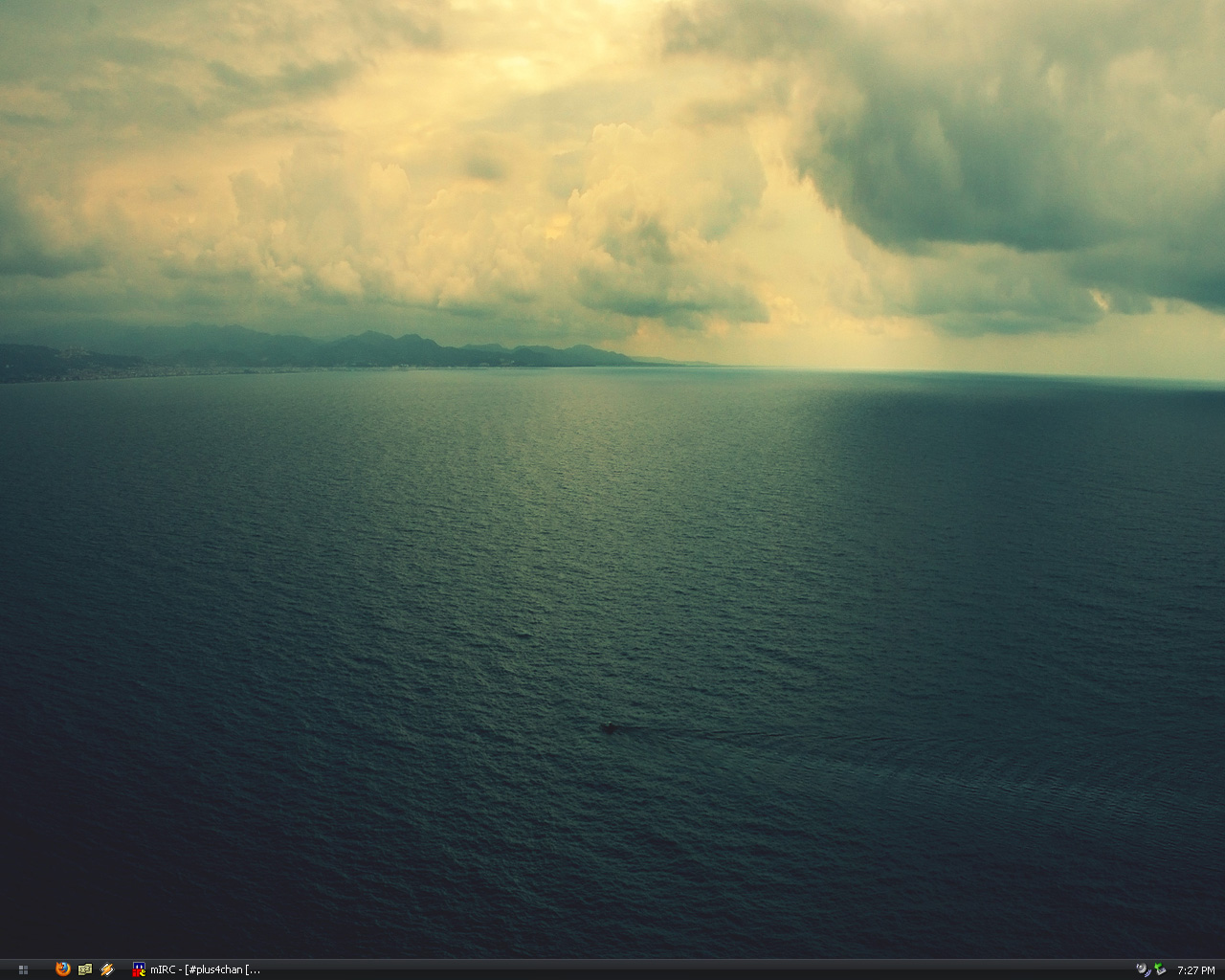Image resolution: width=1225 pixels, height=980 pixels.
Task: Click the green arrow hardware tray icon
Action: [x=1160, y=969]
